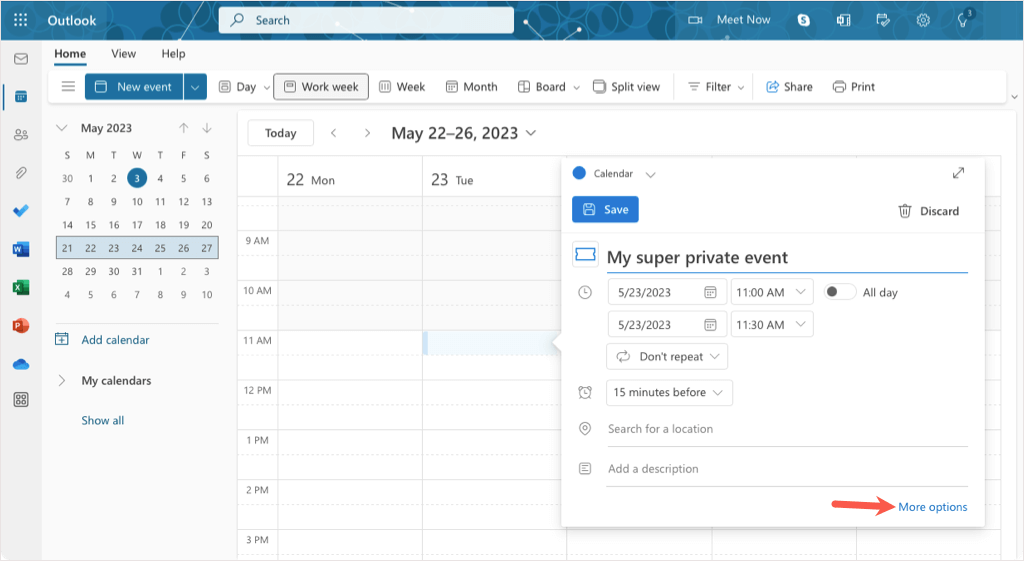The image size is (1024, 561).
Task: Launch Word from the left sidebar
Action: pos(20,249)
